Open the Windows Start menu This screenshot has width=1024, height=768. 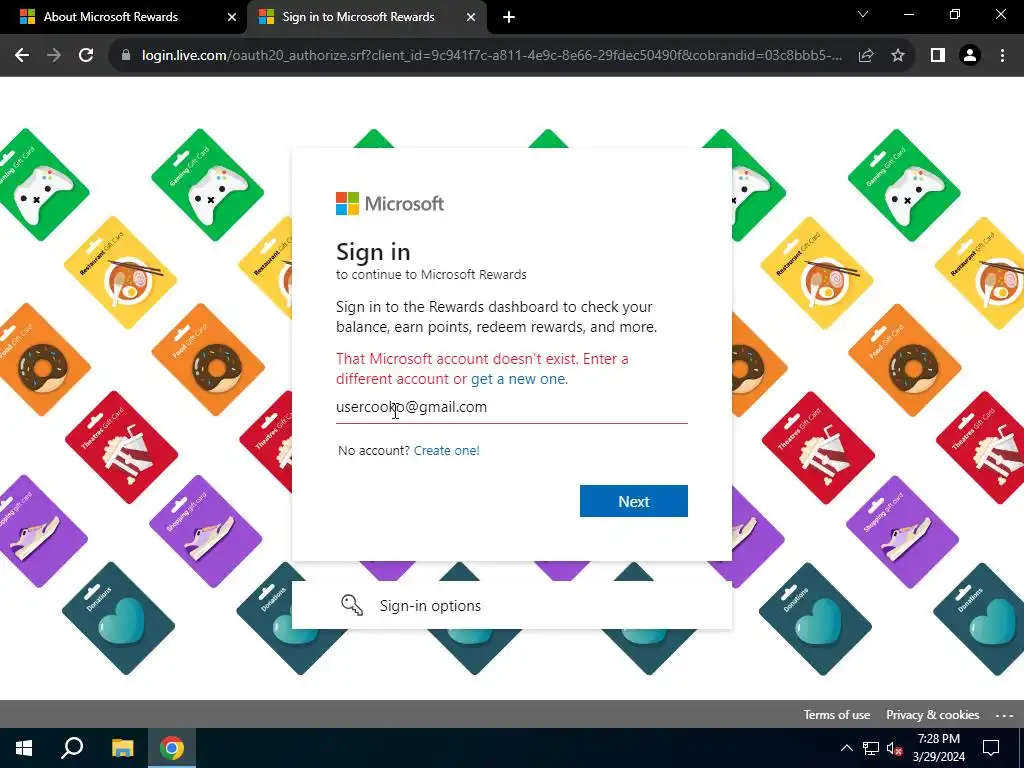click(24, 748)
